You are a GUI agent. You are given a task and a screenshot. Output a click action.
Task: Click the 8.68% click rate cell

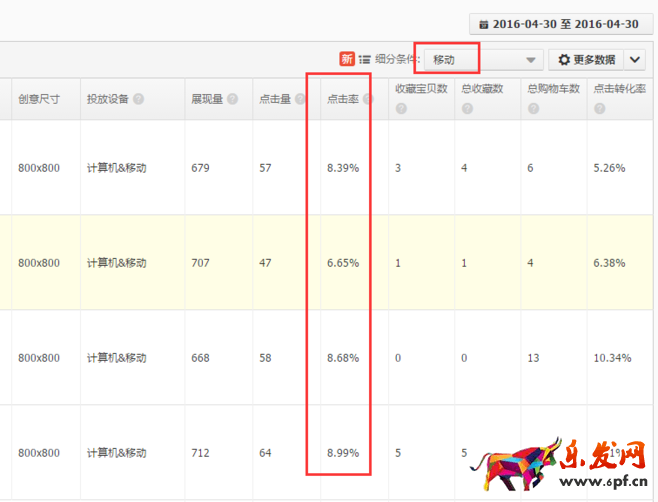point(342,358)
